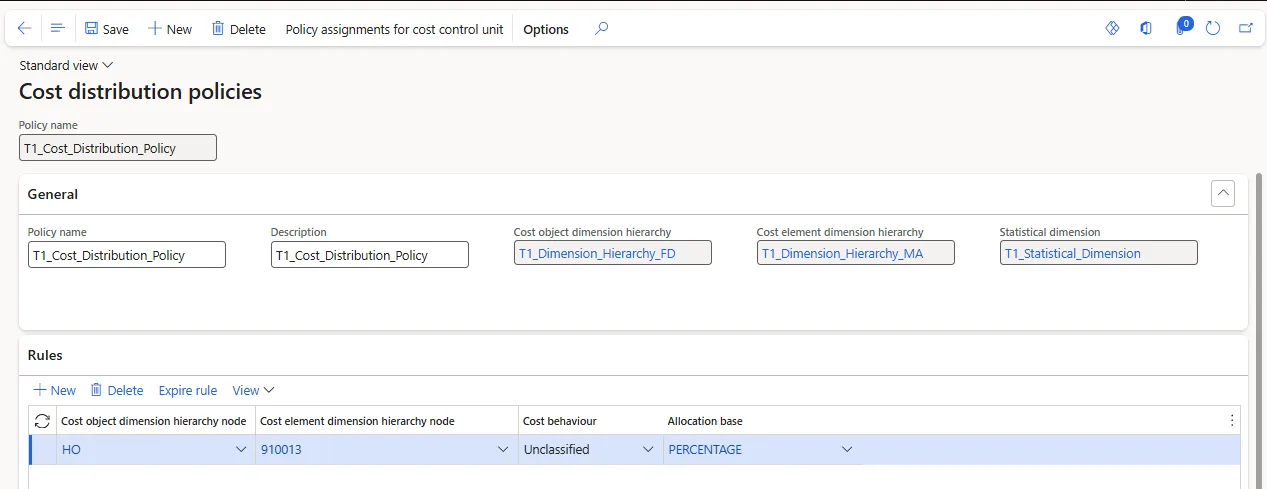This screenshot has width=1267, height=489.
Task: Create a New policy from the top toolbar
Action: click(170, 29)
